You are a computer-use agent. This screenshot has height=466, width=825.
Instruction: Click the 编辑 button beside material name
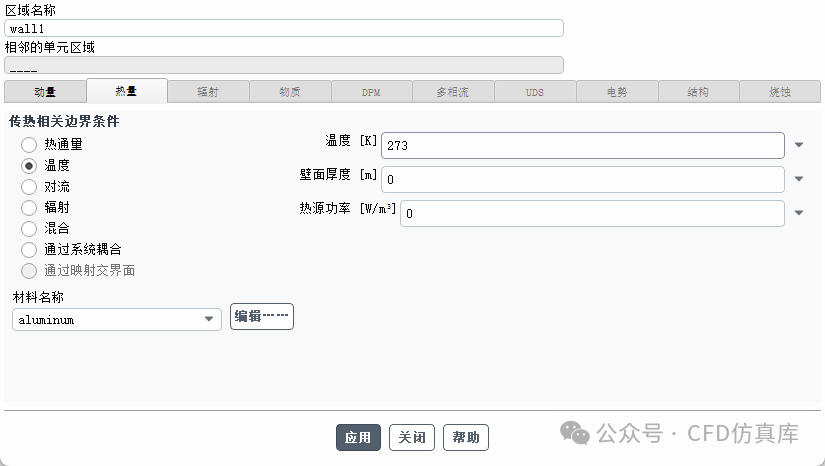coord(262,317)
